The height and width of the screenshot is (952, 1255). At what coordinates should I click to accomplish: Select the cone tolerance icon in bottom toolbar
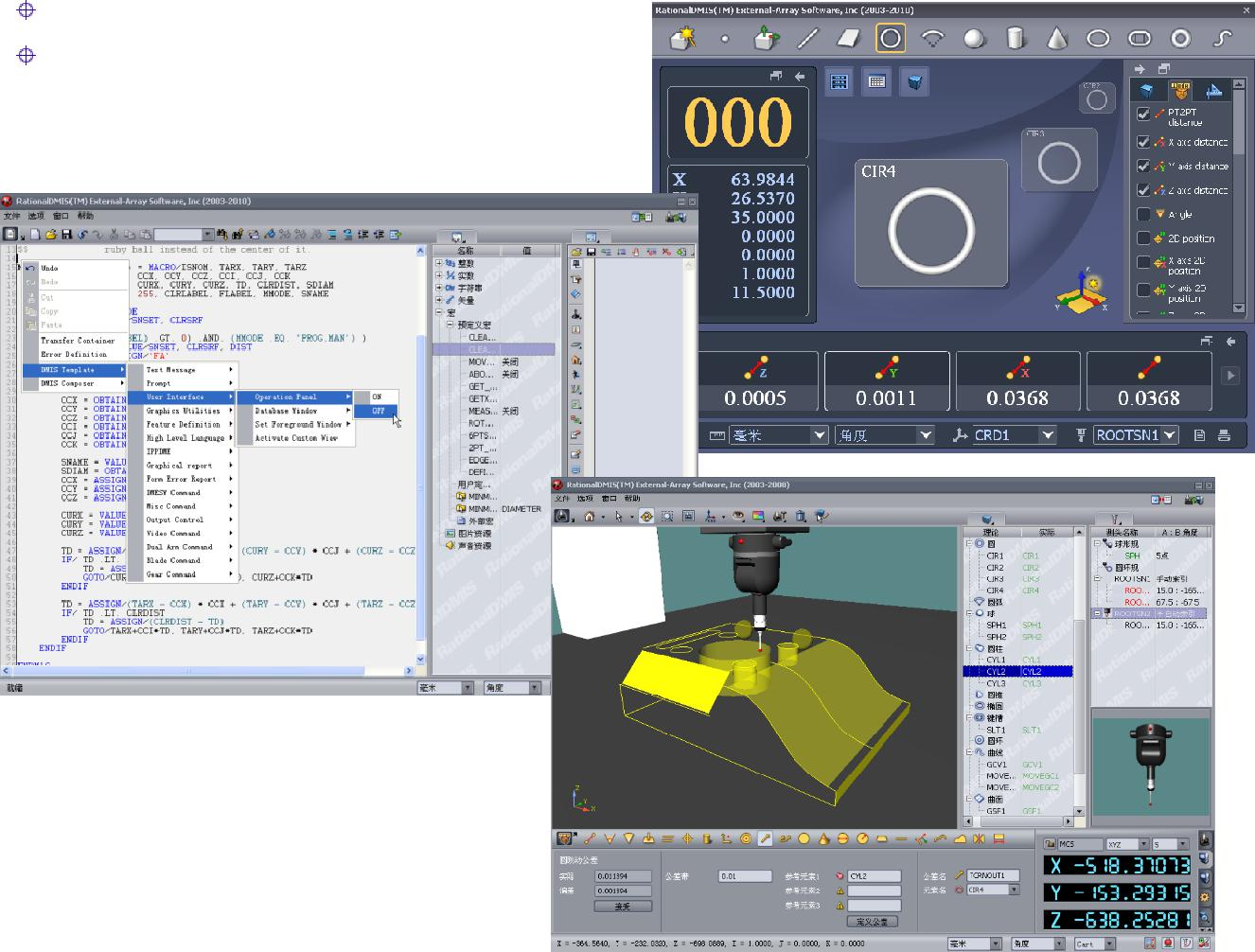(823, 838)
